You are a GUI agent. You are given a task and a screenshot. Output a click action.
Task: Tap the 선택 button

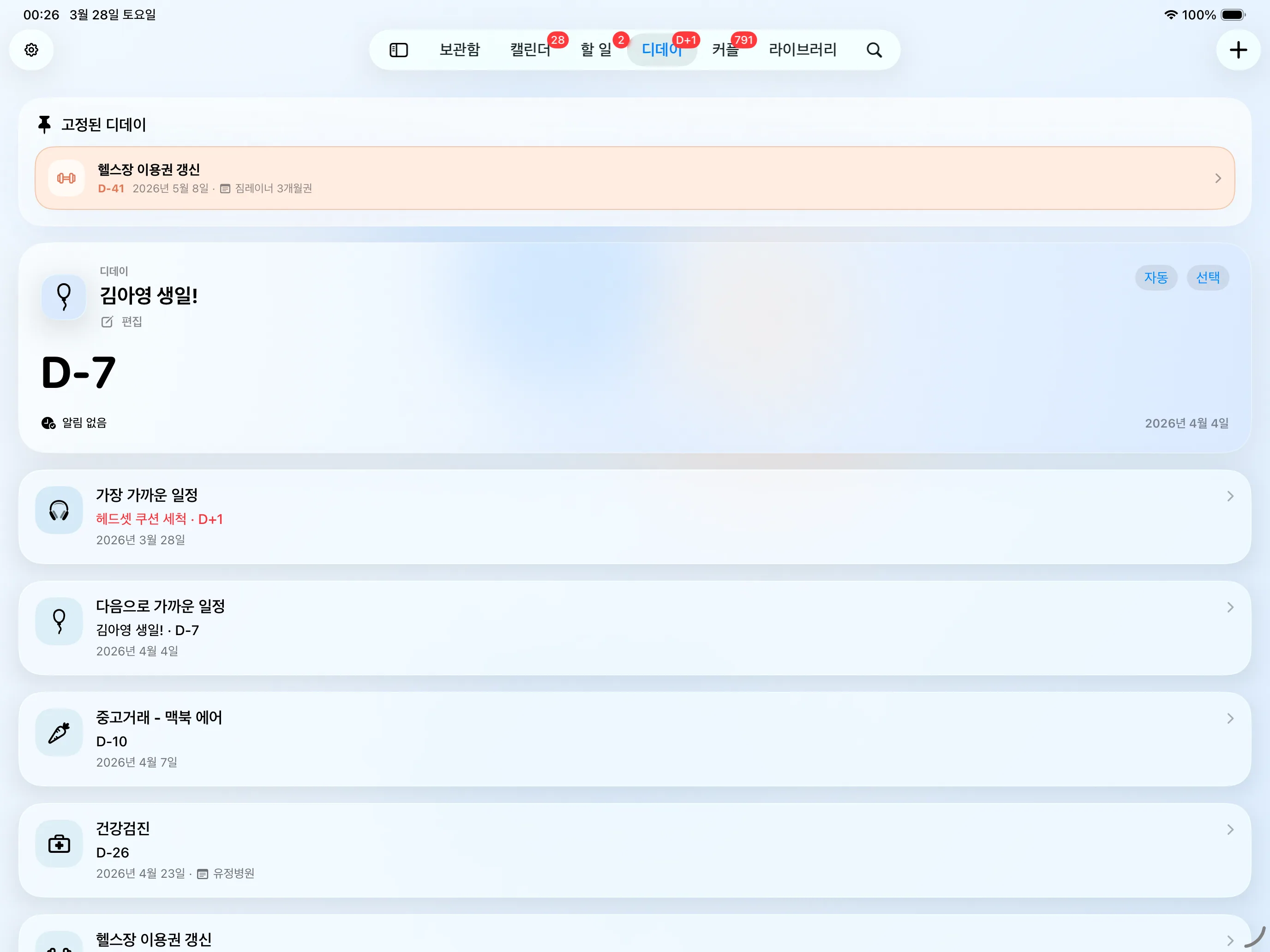tap(1207, 278)
